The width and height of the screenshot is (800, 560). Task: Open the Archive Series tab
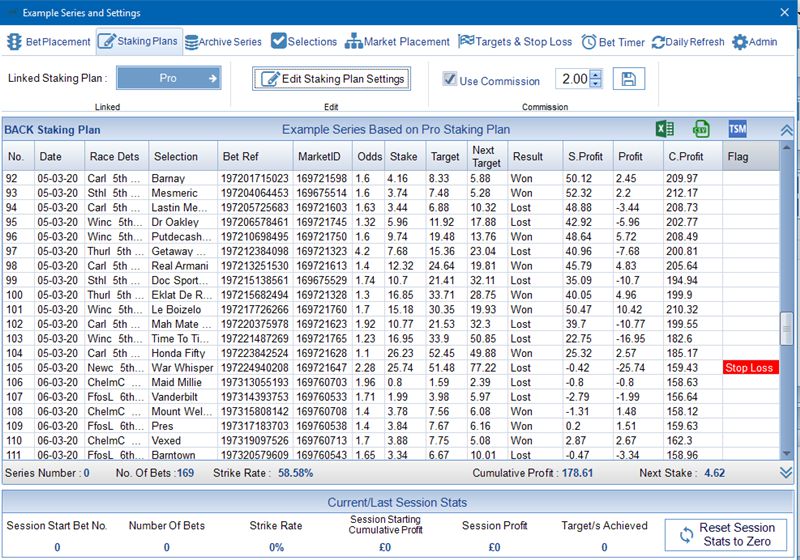(223, 42)
